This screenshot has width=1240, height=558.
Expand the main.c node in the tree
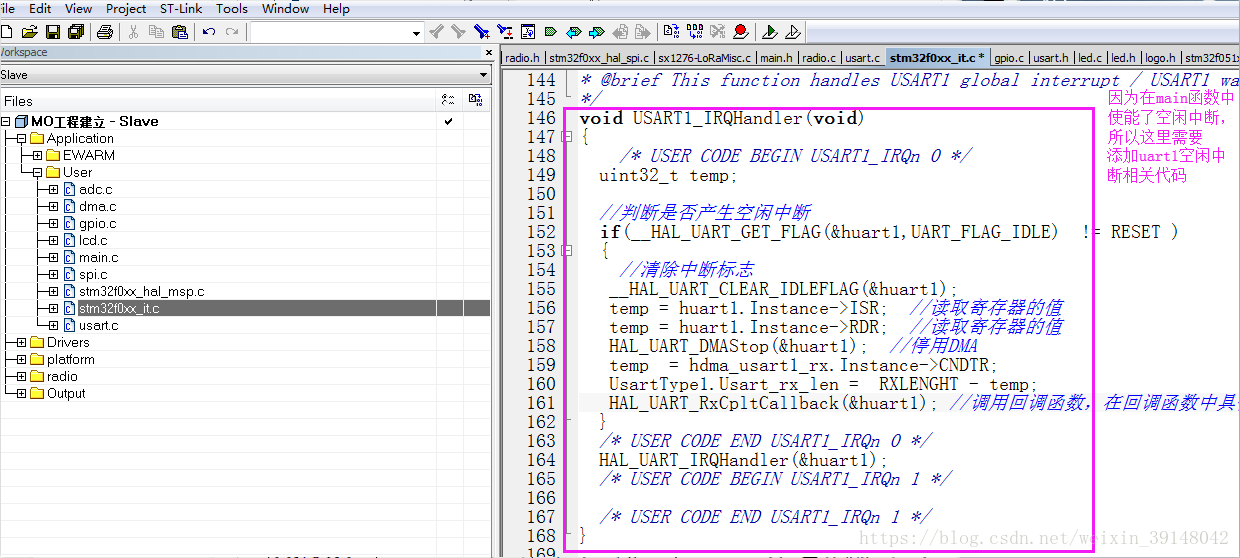pyautogui.click(x=53, y=257)
